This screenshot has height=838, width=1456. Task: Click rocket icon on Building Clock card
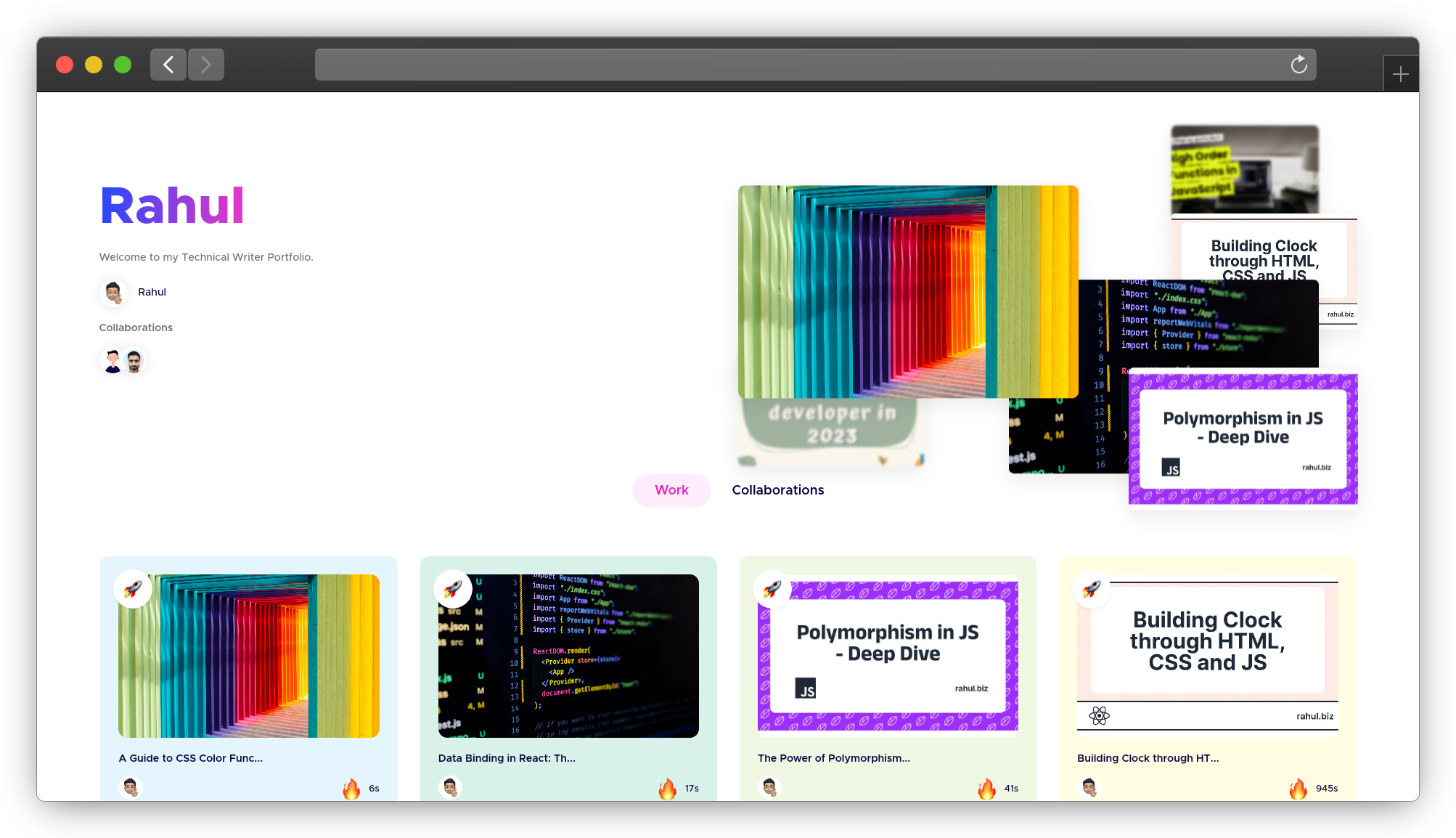[x=1092, y=589]
